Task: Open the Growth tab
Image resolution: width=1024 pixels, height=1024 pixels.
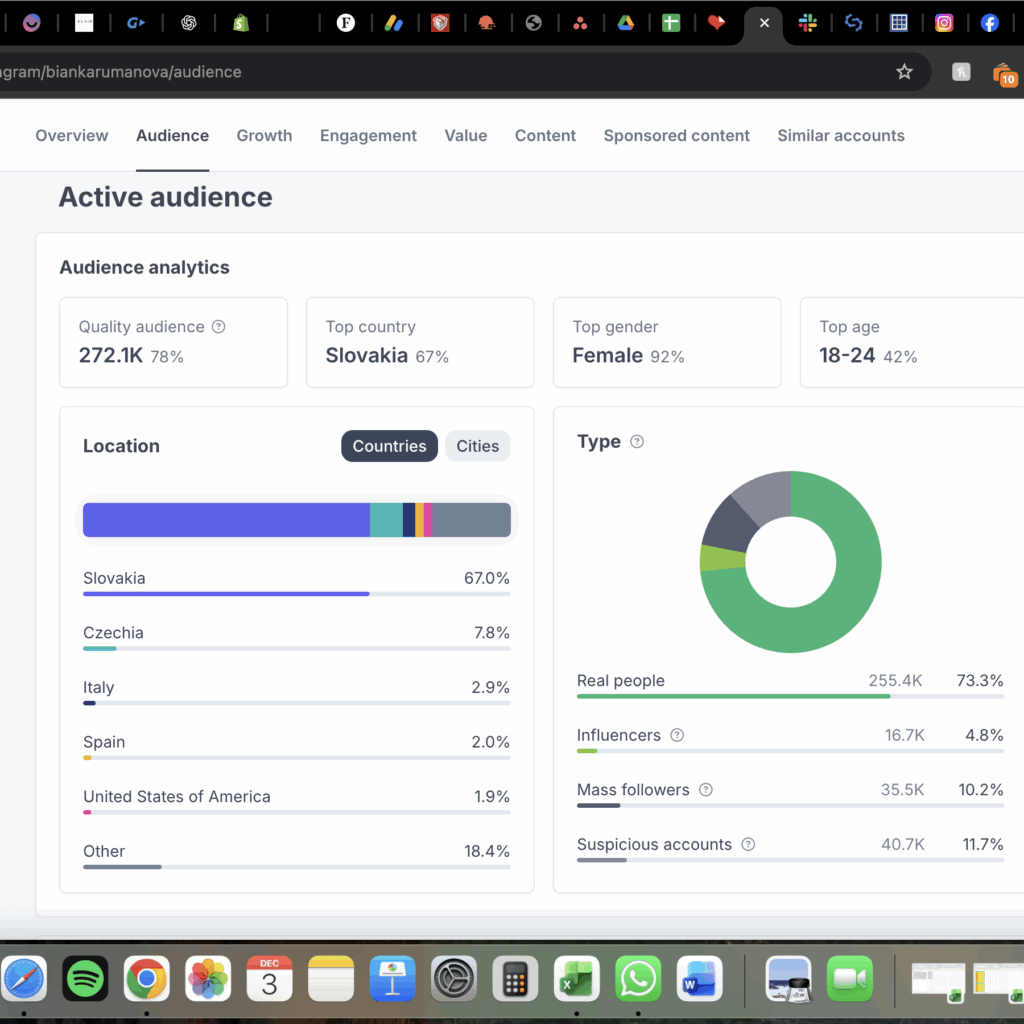Action: point(264,136)
